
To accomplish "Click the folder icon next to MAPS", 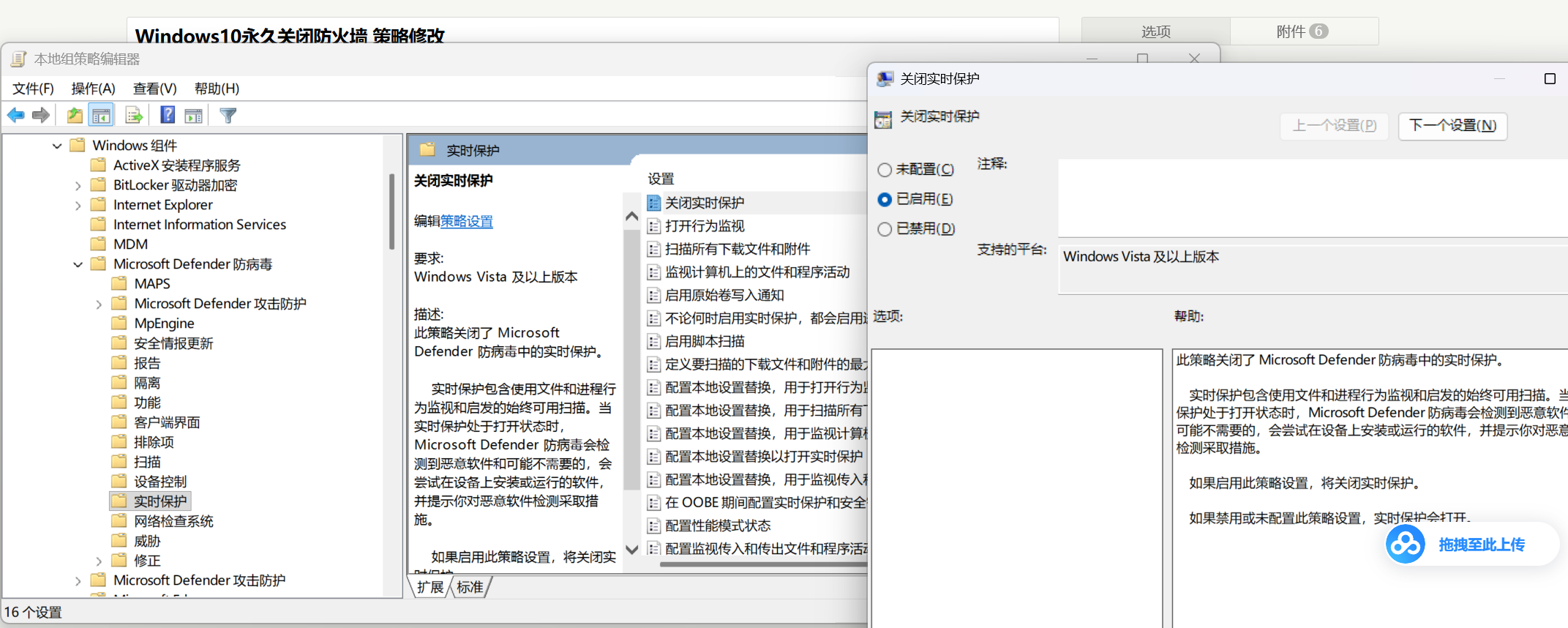I will [x=119, y=283].
